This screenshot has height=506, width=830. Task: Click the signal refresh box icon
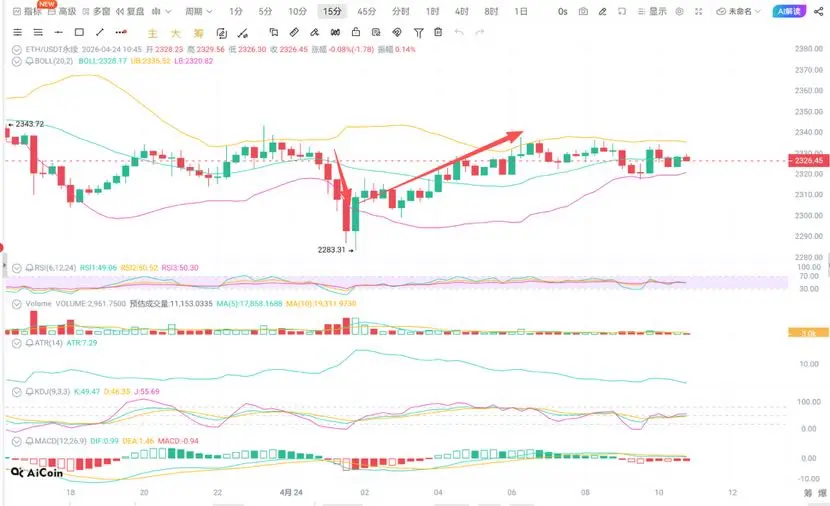pos(222,33)
